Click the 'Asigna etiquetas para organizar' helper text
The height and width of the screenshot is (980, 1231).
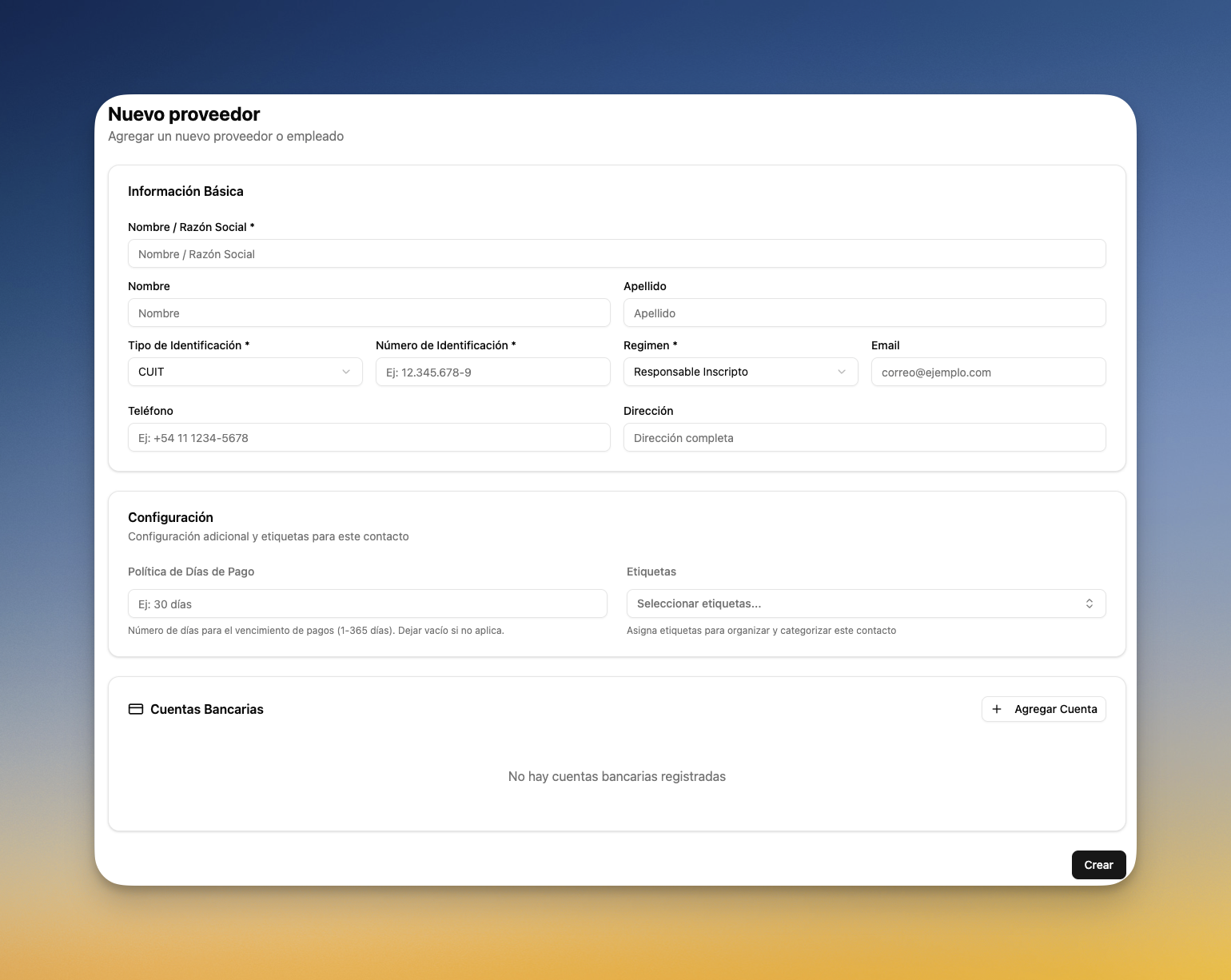click(761, 631)
